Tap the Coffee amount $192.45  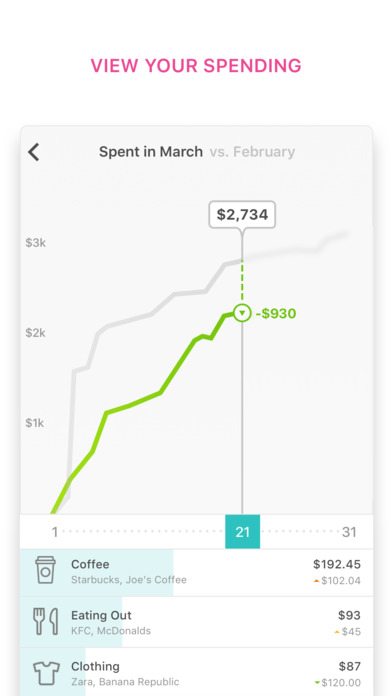[x=337, y=564]
